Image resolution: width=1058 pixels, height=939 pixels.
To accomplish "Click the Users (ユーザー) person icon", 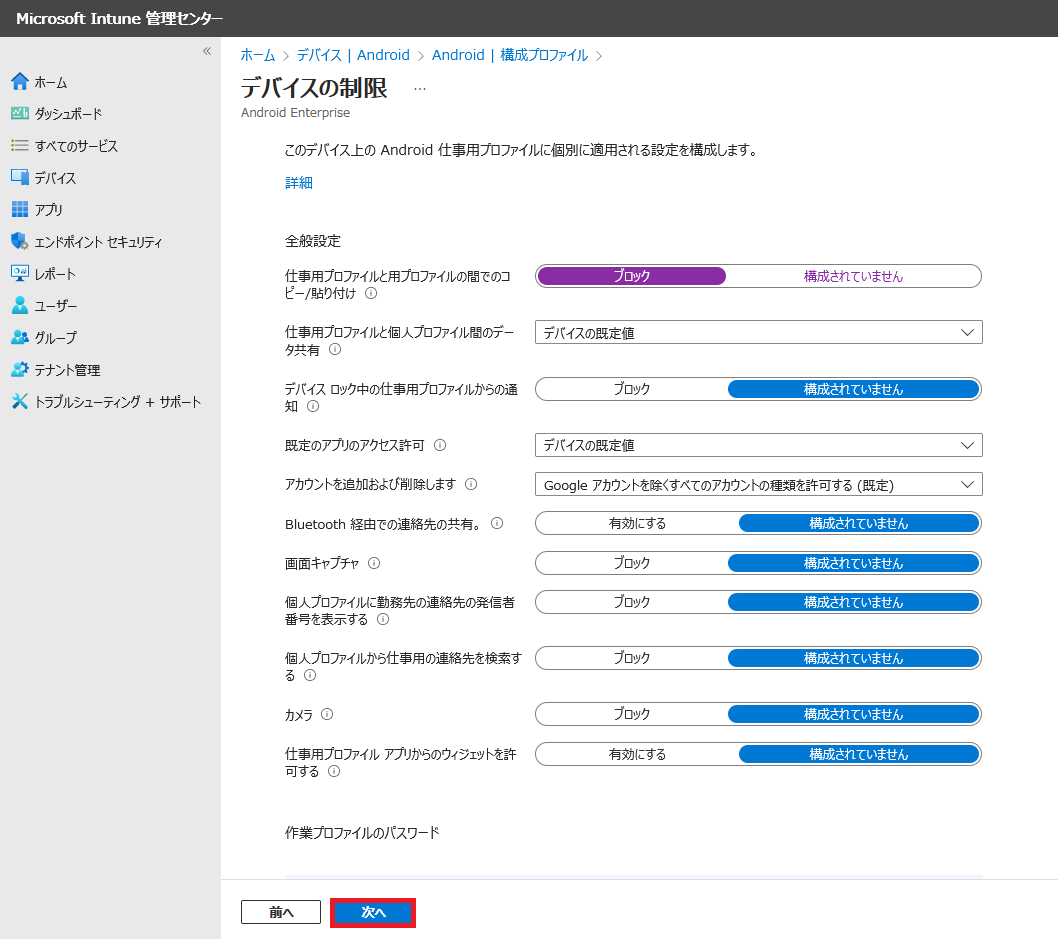I will point(20,305).
